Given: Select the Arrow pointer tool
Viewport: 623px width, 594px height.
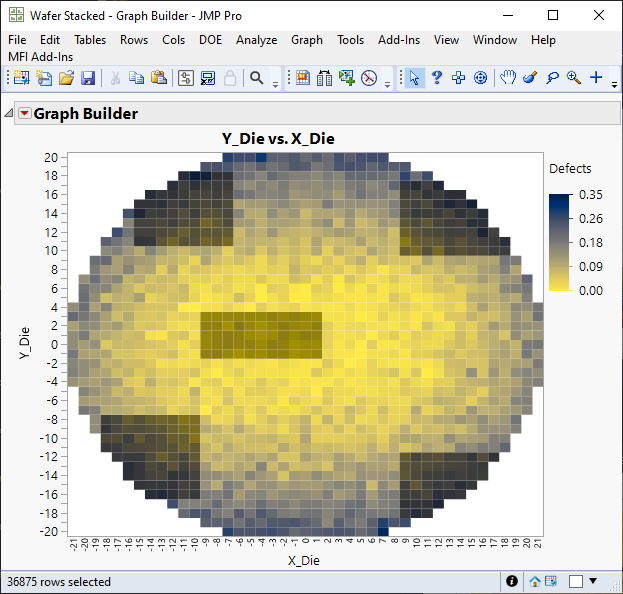Looking at the screenshot, I should pos(414,77).
